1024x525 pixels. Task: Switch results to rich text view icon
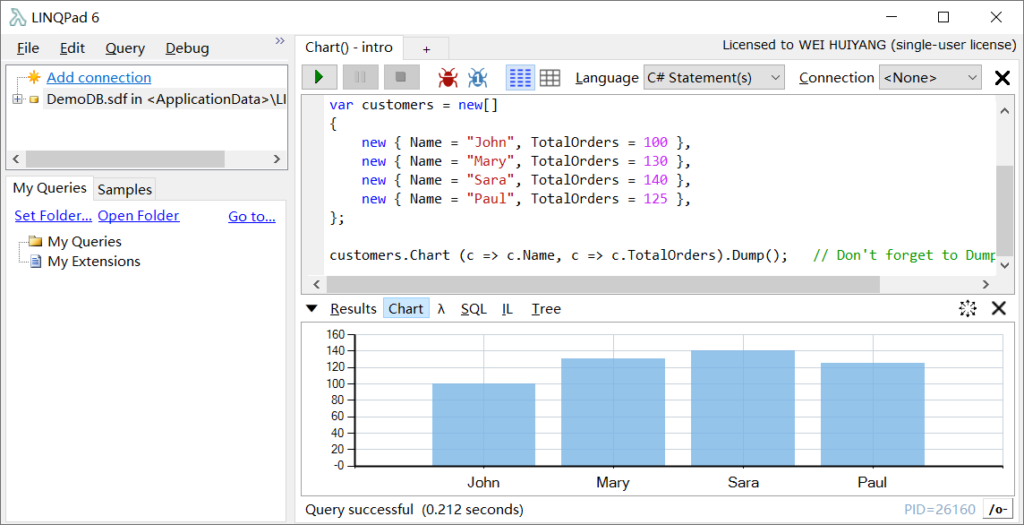(520, 78)
